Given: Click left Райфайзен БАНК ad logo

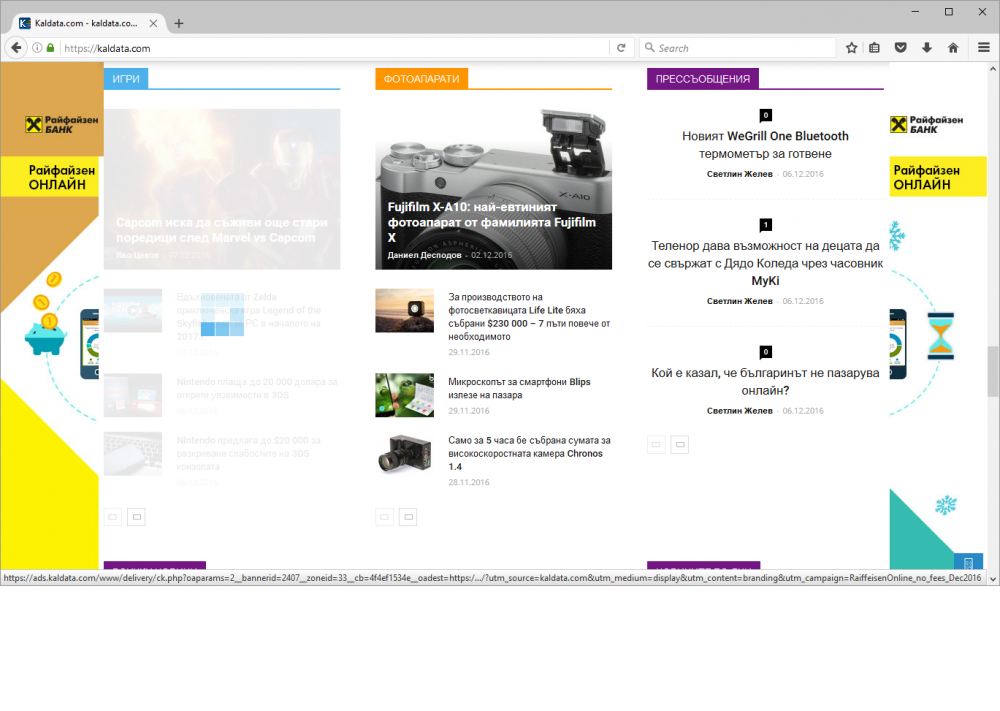Looking at the screenshot, I should coord(62,124).
